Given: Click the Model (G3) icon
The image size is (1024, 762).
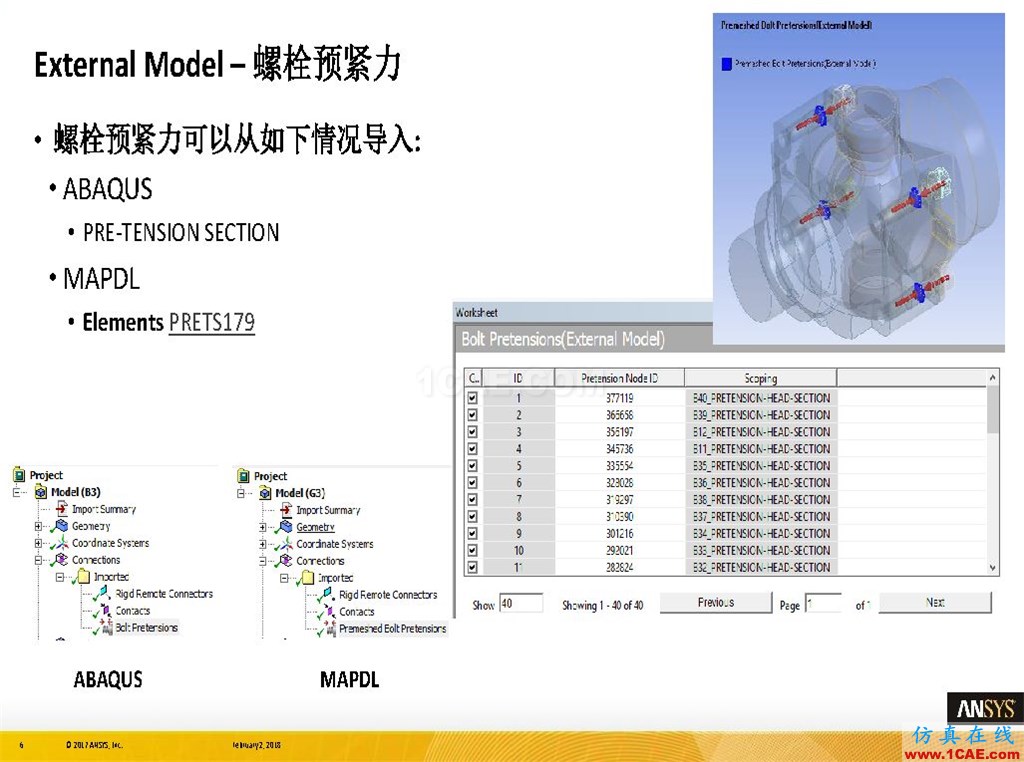Looking at the screenshot, I should (265, 493).
